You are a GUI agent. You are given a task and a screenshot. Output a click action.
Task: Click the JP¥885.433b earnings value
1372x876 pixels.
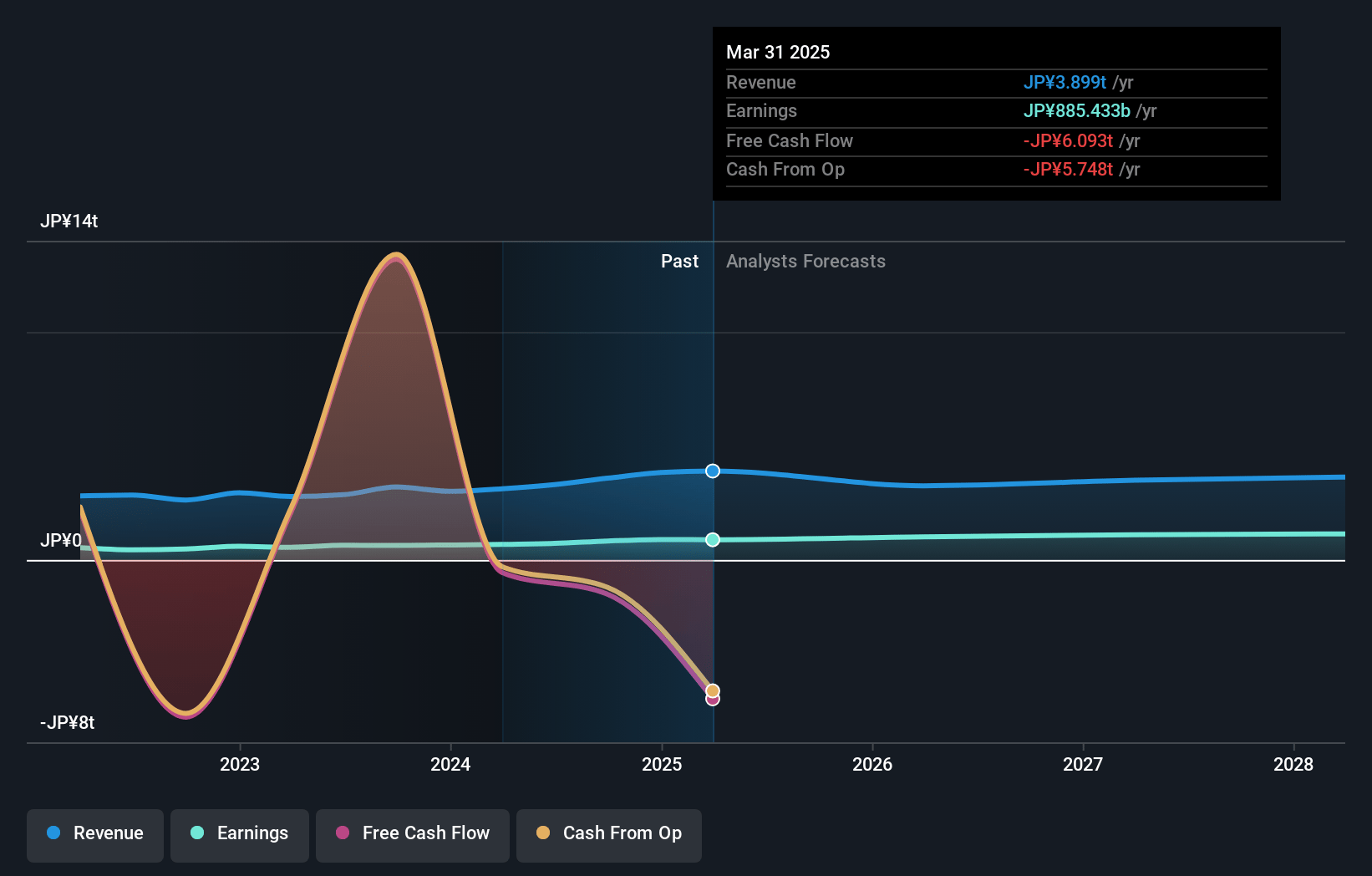[x=1076, y=110]
